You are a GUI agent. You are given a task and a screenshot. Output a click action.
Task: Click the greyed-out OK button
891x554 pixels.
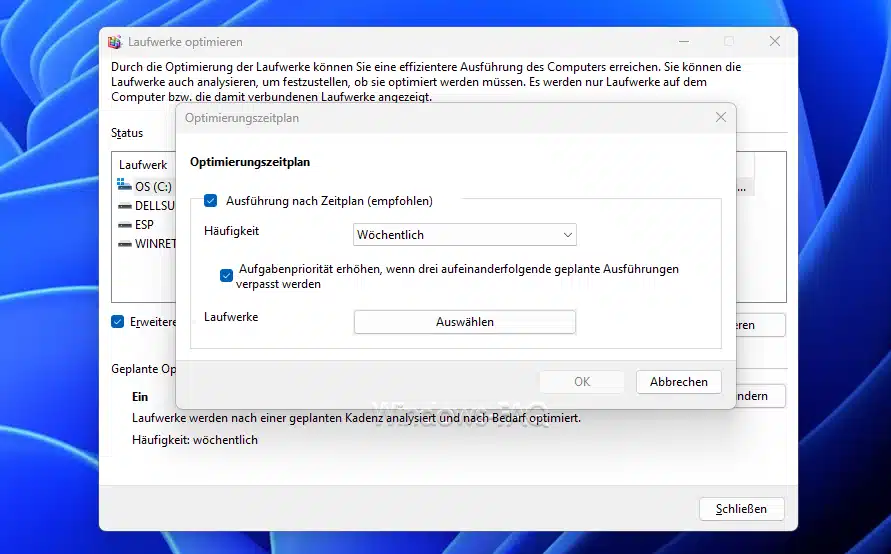coord(582,382)
